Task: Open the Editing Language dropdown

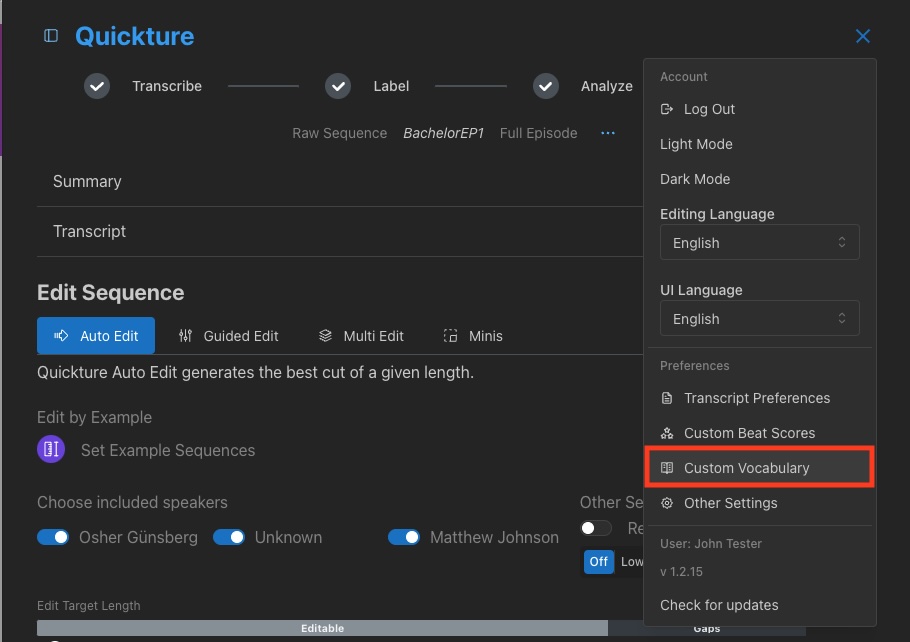Action: [759, 242]
